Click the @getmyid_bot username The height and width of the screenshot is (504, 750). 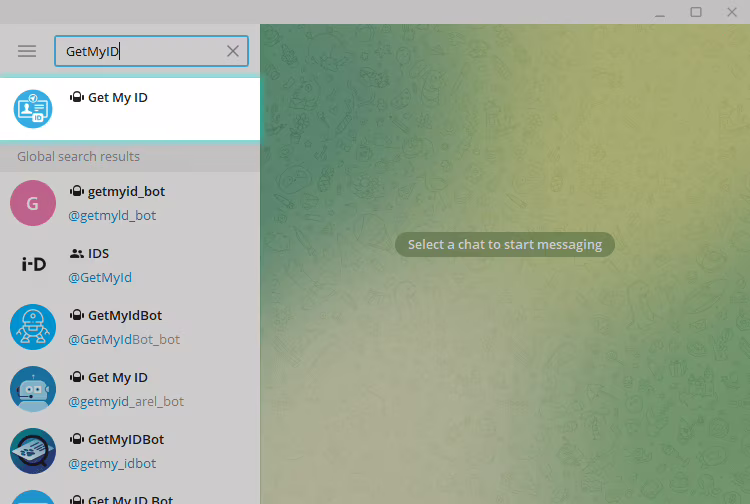(x=112, y=215)
